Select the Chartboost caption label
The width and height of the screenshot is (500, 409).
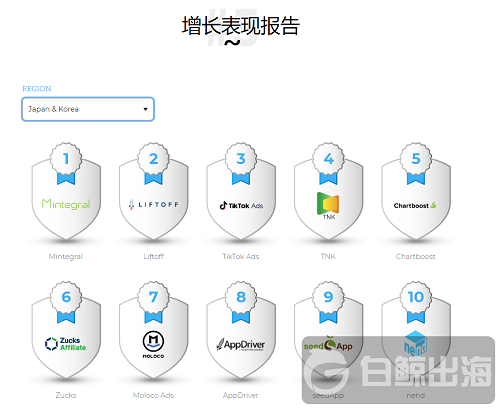[x=415, y=256]
